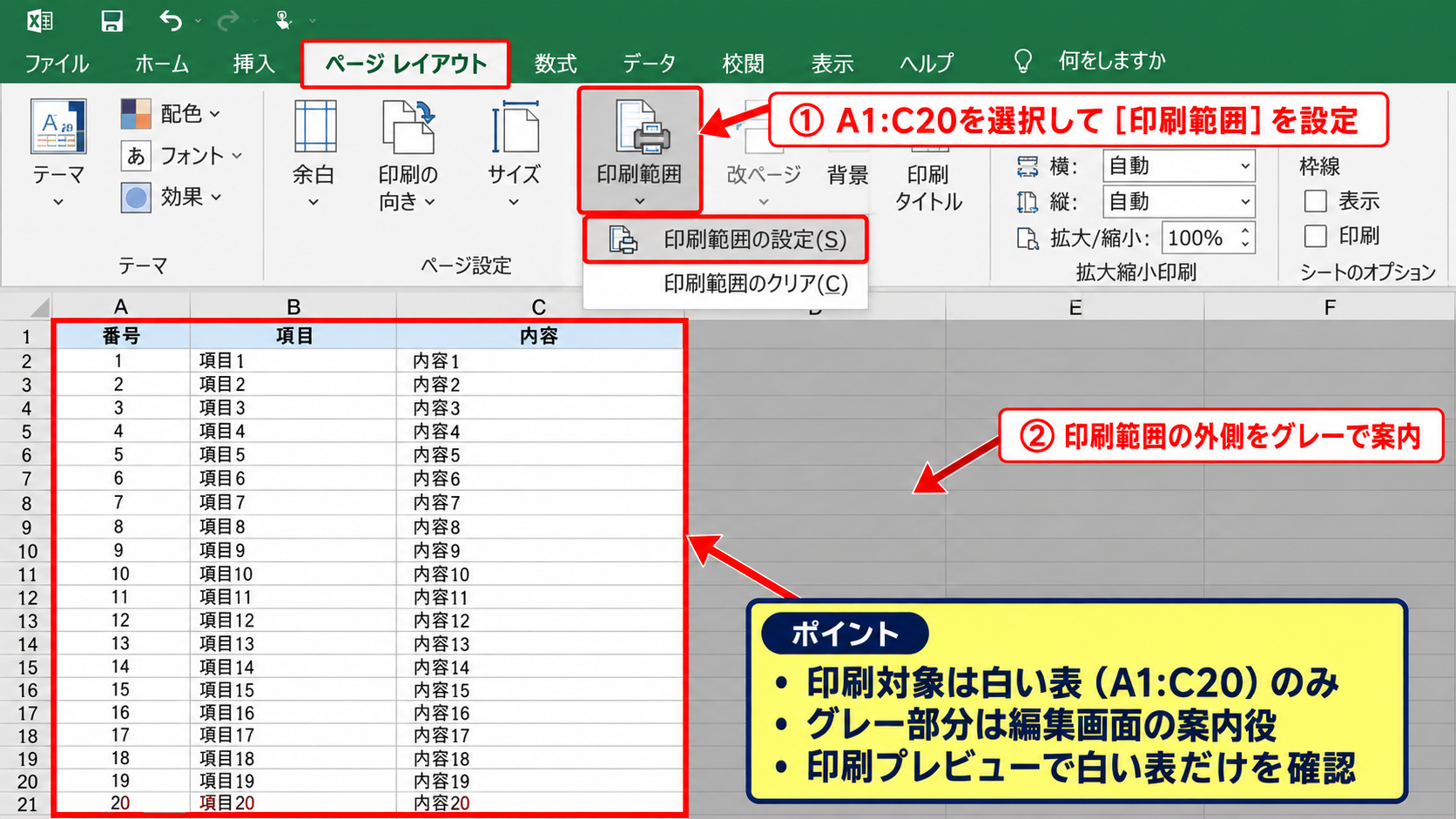Click the 効果 effects icon
The height and width of the screenshot is (819, 1456).
[136, 198]
